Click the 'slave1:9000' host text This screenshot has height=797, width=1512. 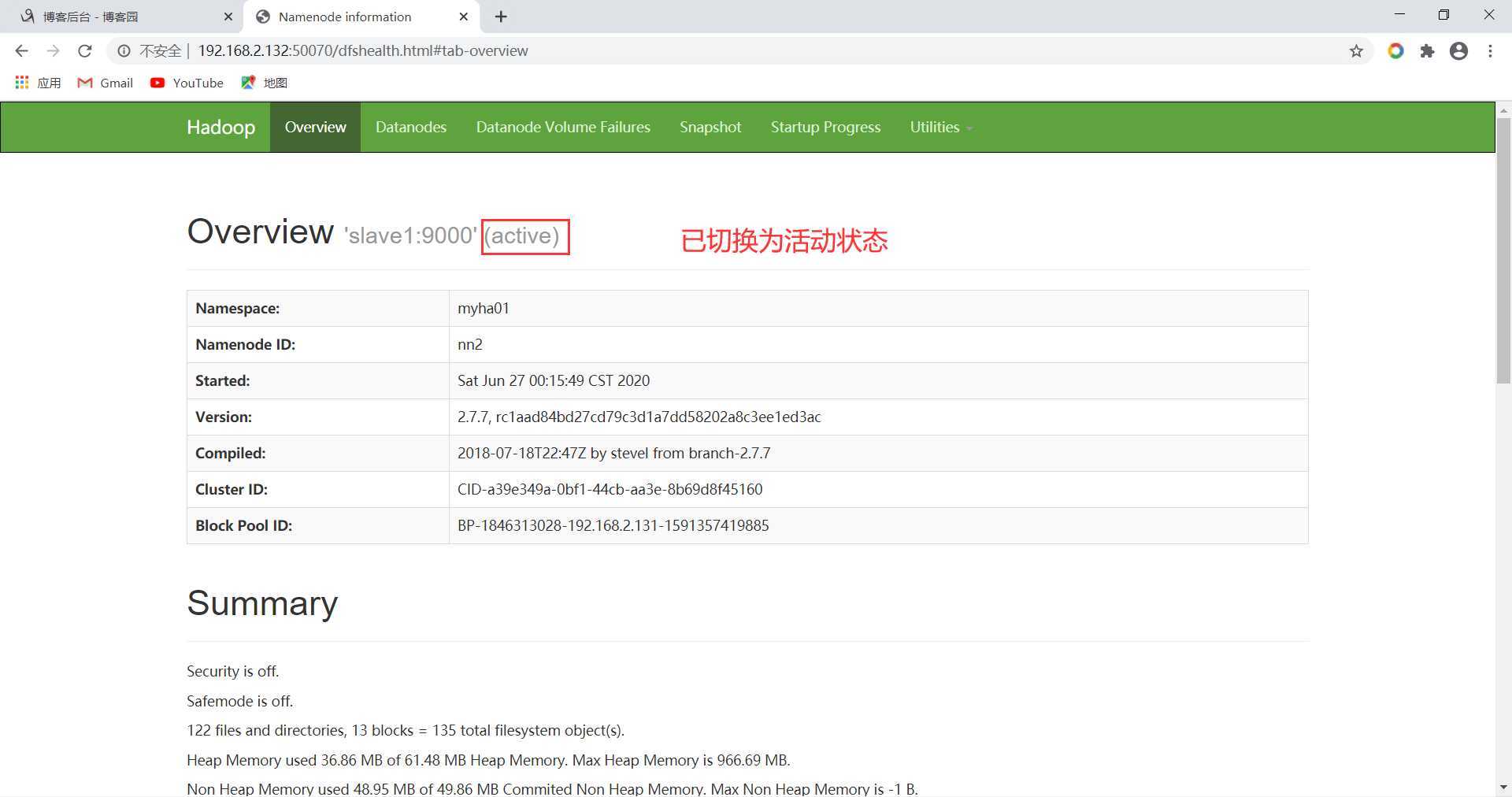coord(410,235)
